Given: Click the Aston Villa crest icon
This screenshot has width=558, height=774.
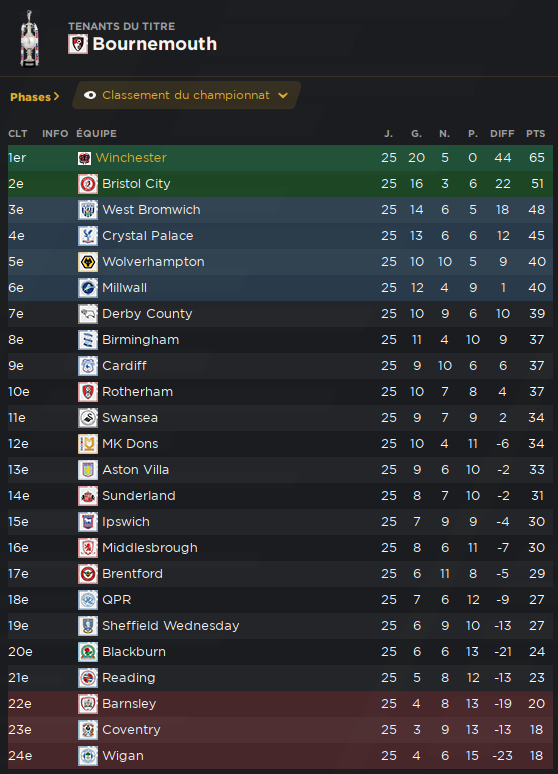Looking at the screenshot, I should coord(88,470).
